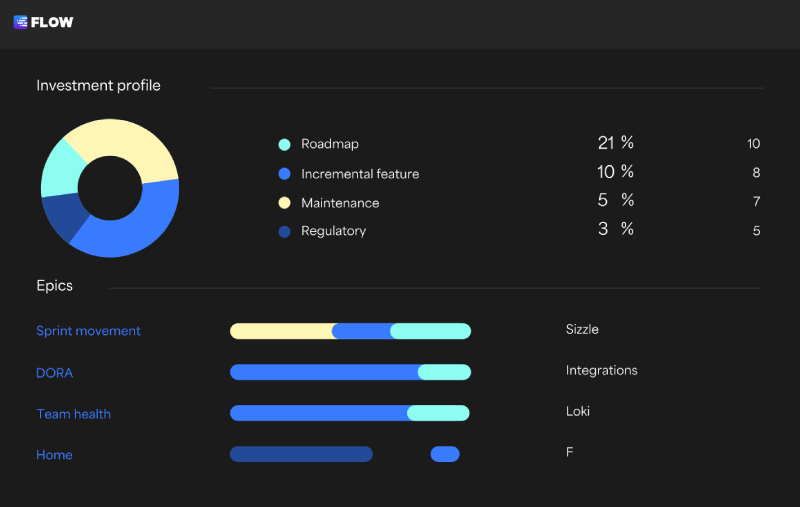Open the DORA epic link
800x507 pixels.
[x=55, y=373]
